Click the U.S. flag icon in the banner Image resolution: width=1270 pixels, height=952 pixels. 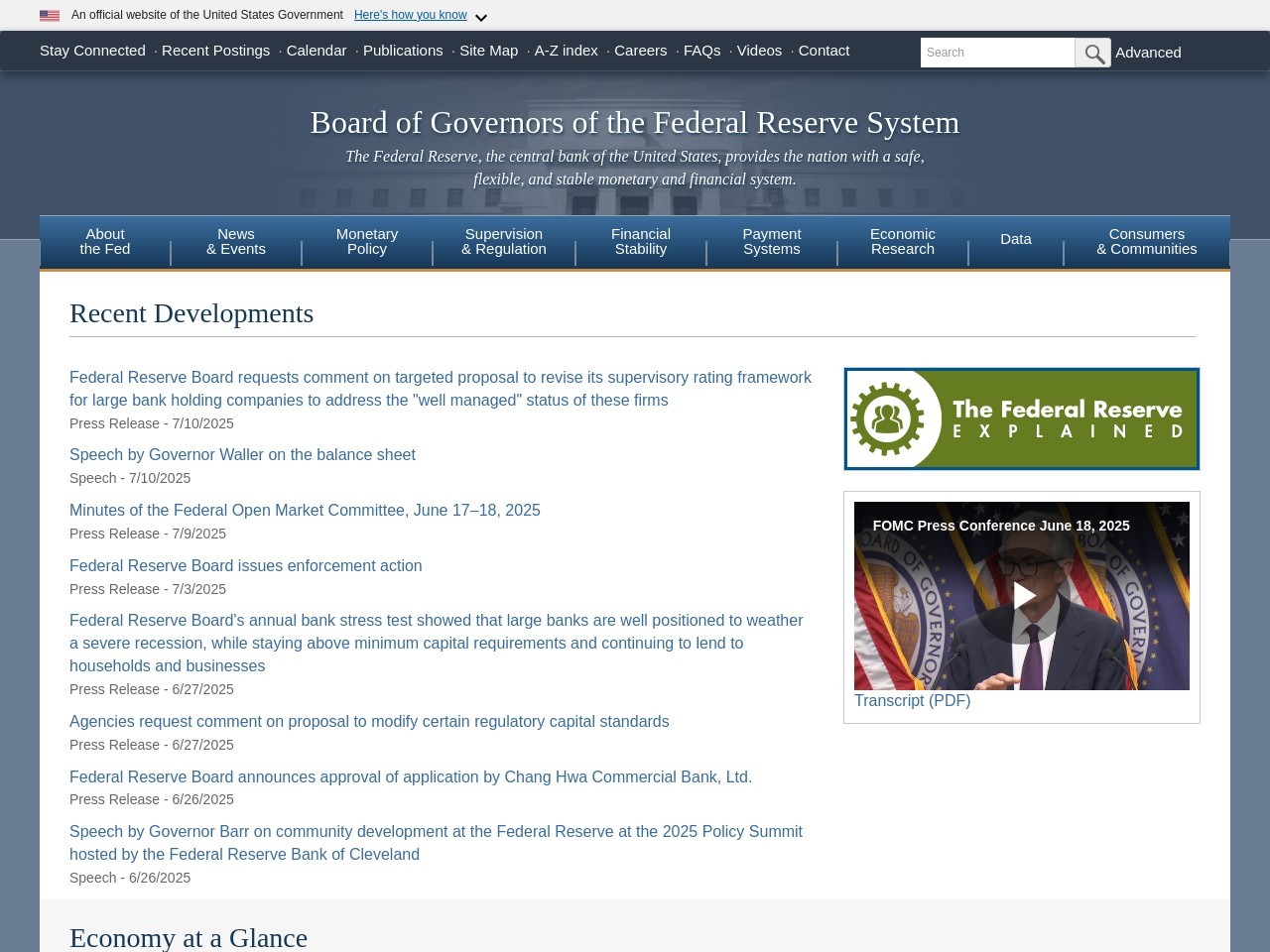tap(49, 15)
